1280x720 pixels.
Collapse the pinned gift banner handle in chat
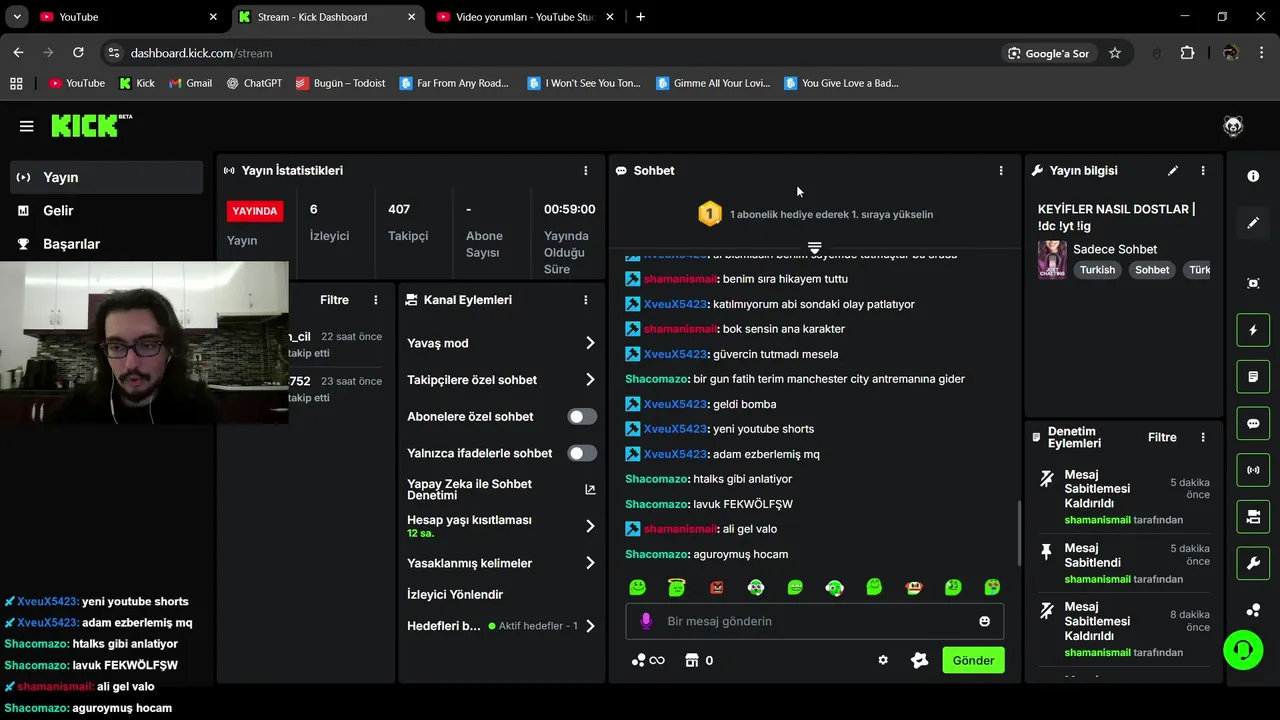[x=814, y=247]
